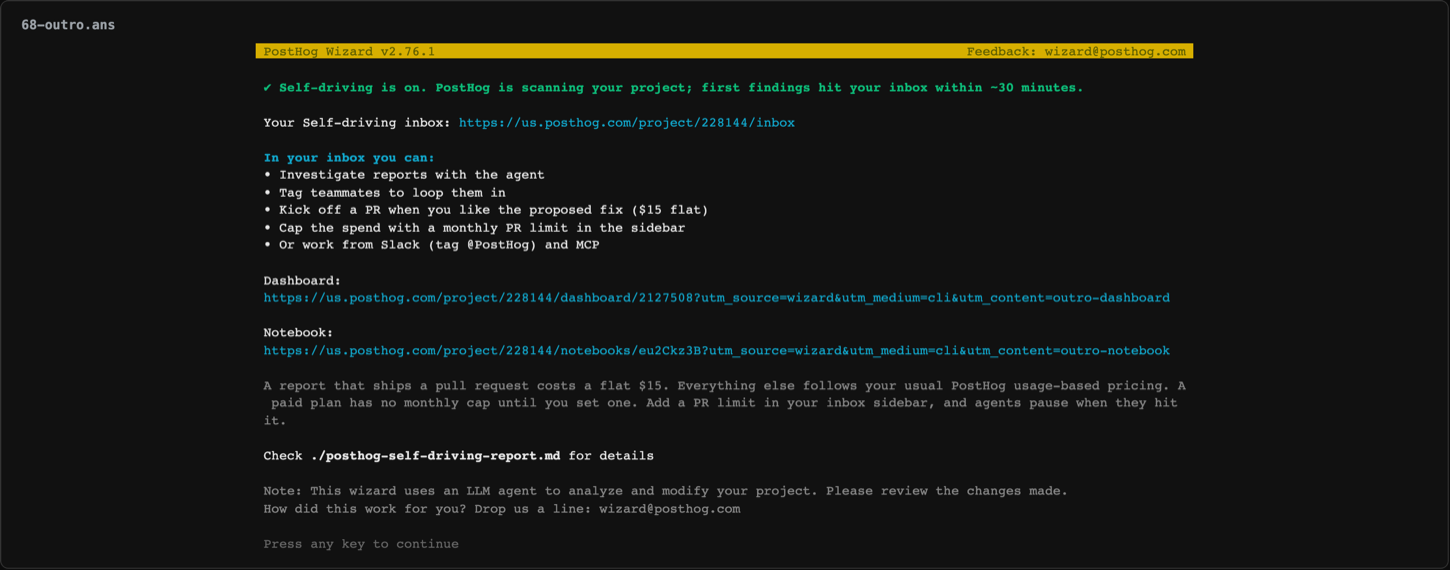Click 'Or work from Slack' bullet line
1450x570 pixels.
pos(431,245)
